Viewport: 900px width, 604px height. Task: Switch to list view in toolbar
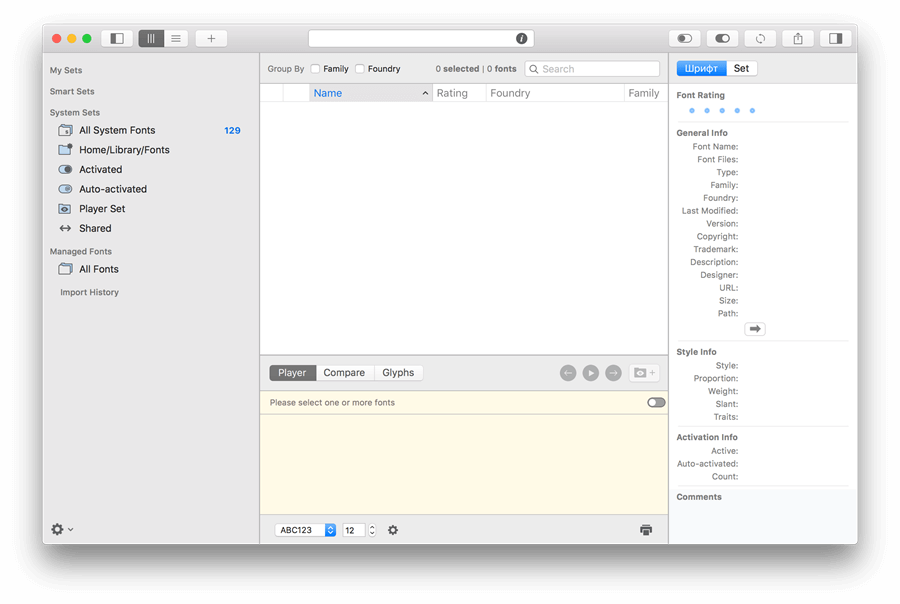[176, 38]
